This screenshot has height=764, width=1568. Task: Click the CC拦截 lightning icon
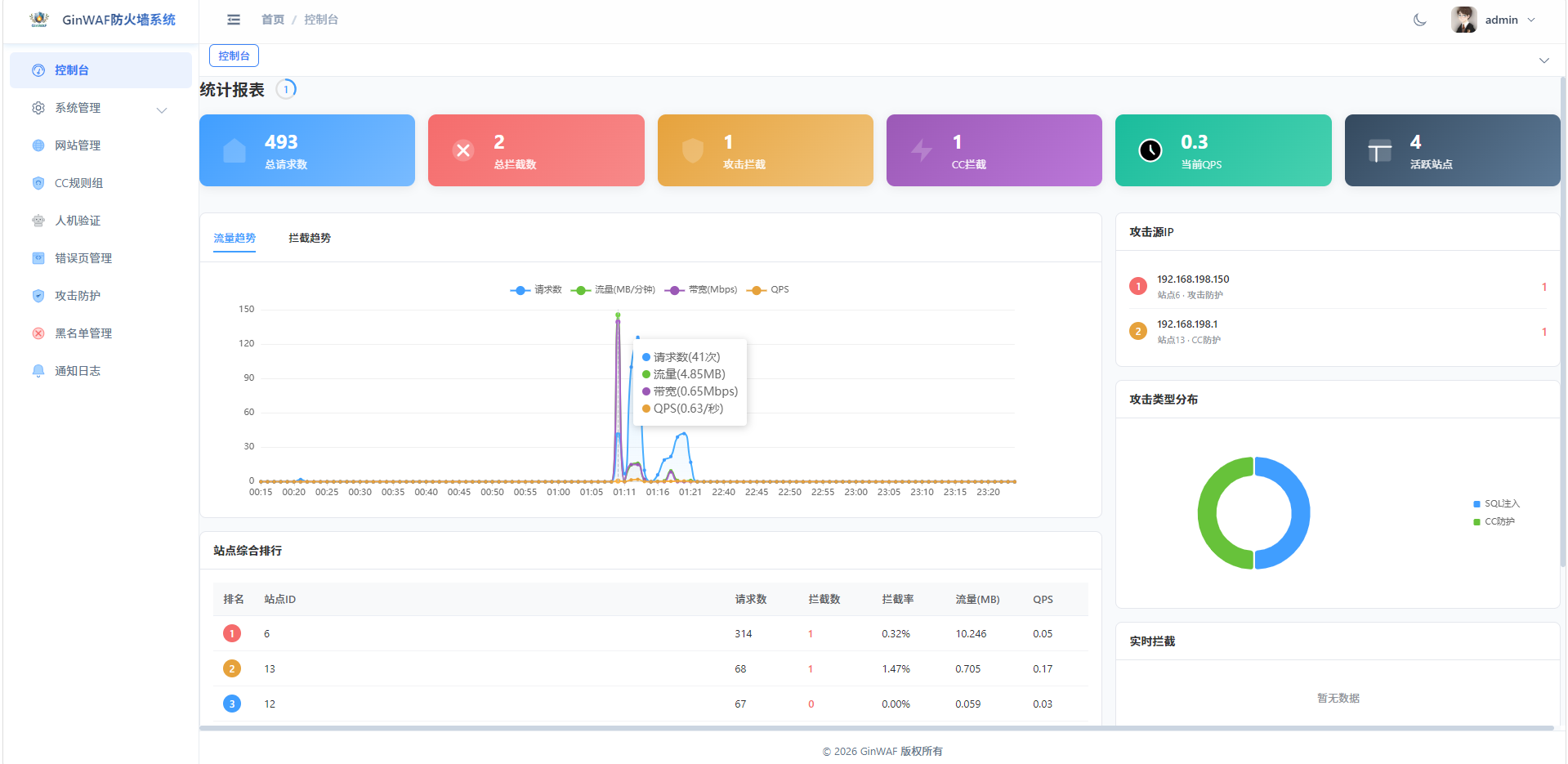(x=922, y=150)
